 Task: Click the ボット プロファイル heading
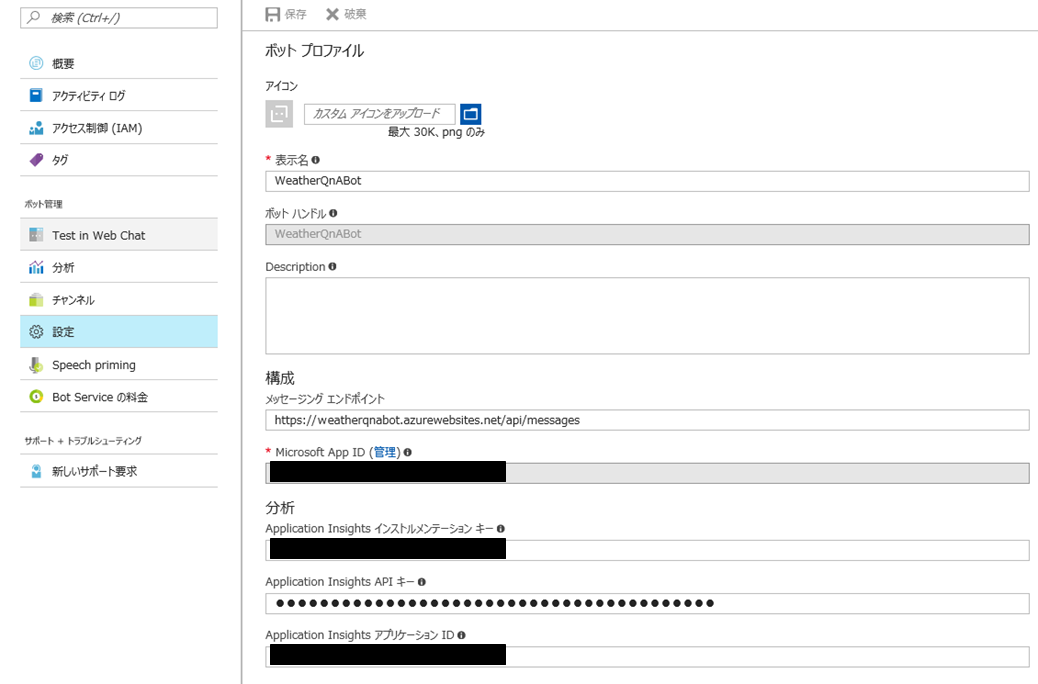coord(314,51)
